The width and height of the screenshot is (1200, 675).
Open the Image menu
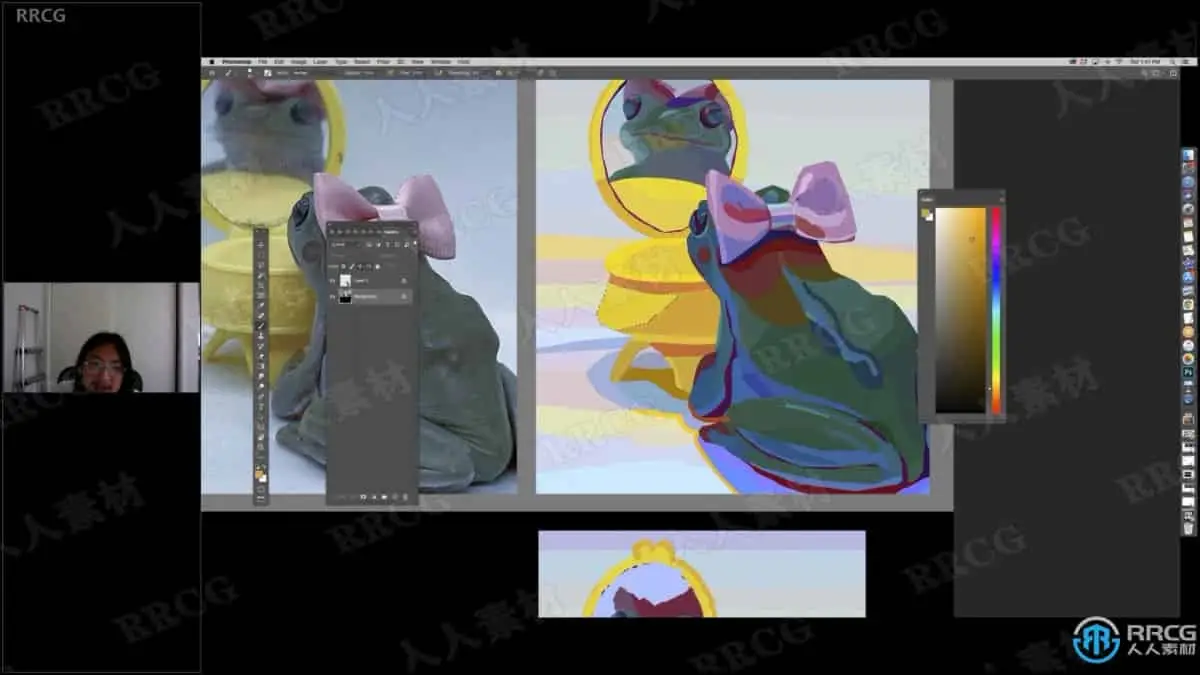tap(299, 62)
